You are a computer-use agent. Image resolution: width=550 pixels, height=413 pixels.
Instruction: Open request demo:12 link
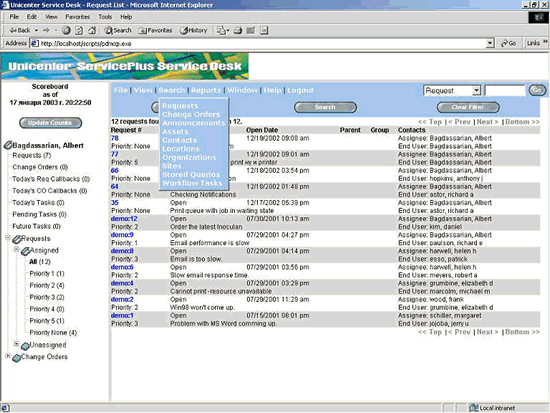click(124, 219)
